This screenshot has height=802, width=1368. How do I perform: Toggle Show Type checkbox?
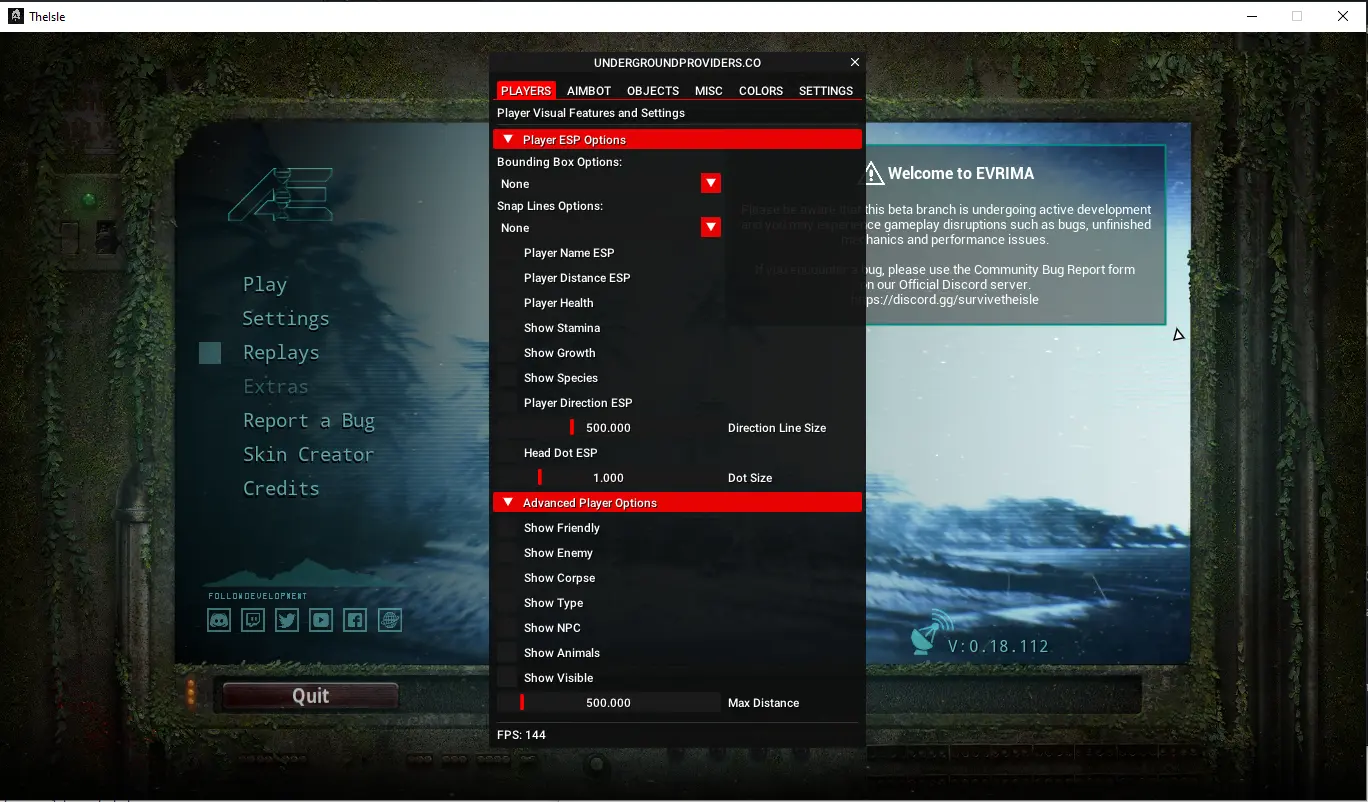click(x=508, y=603)
